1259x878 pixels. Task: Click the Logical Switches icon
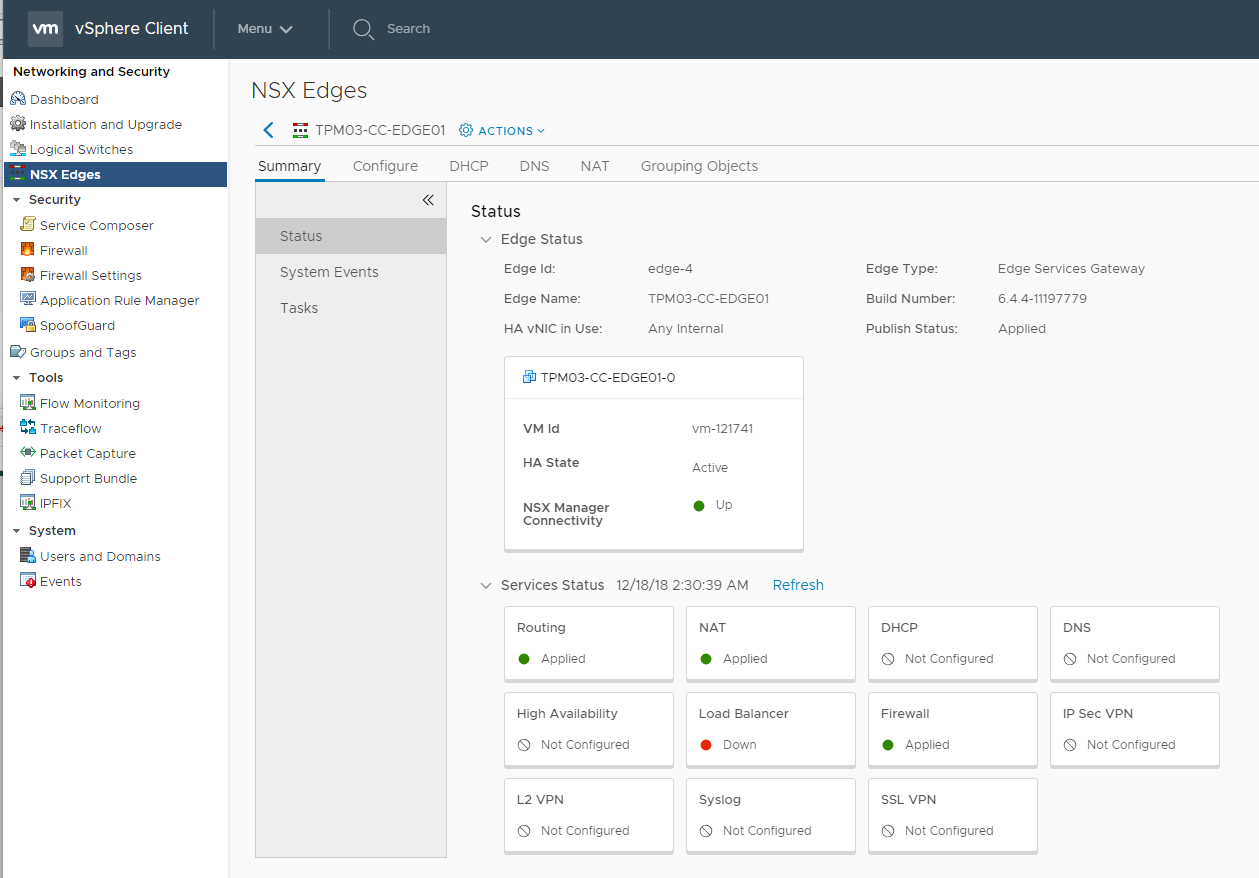18,149
